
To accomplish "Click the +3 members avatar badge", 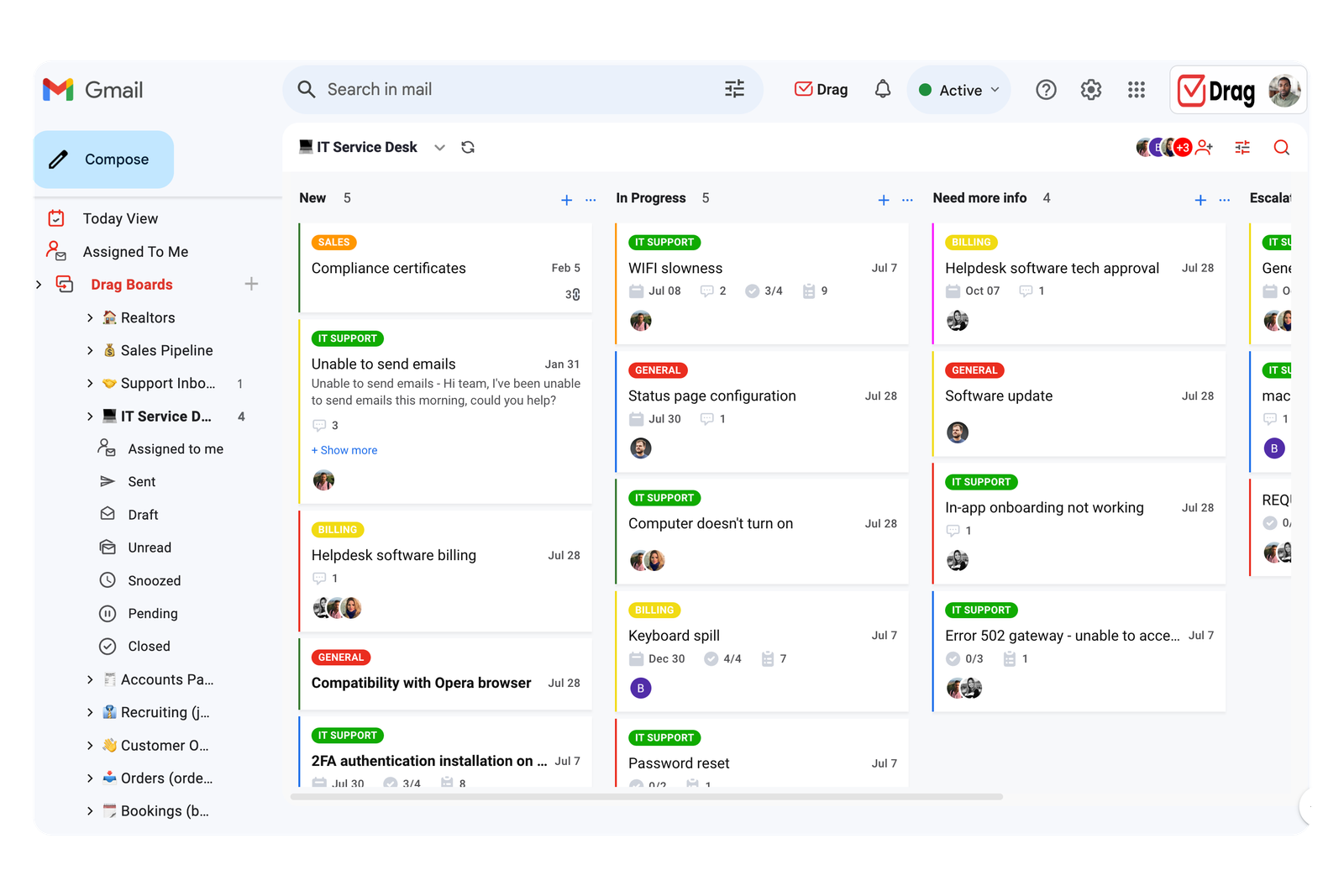I will click(1183, 148).
